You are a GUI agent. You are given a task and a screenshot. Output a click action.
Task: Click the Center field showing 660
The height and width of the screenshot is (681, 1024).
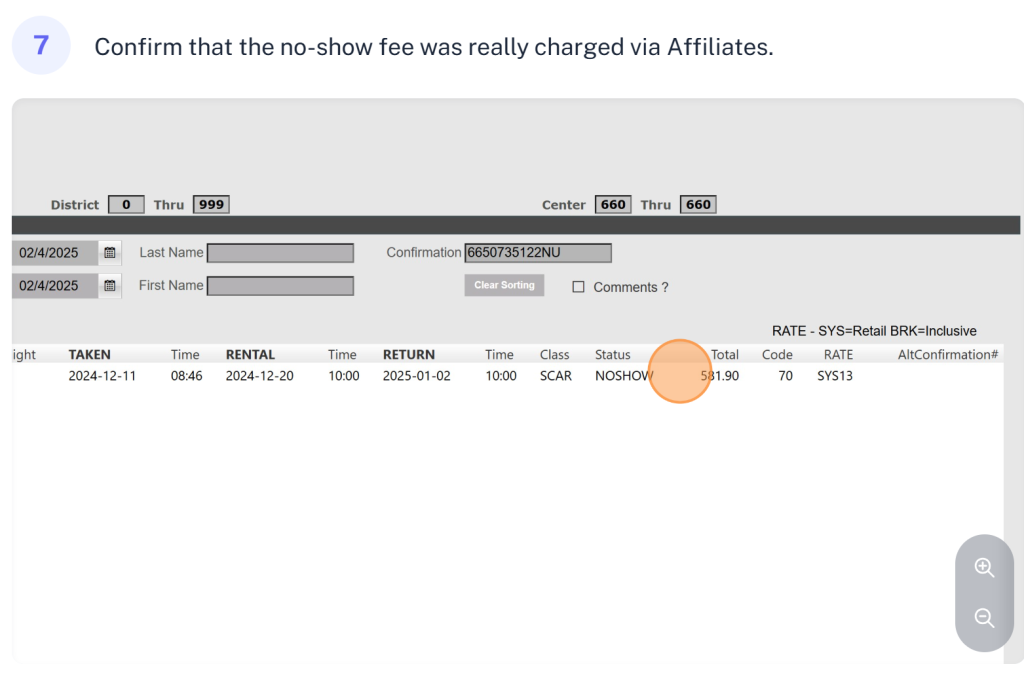point(613,205)
